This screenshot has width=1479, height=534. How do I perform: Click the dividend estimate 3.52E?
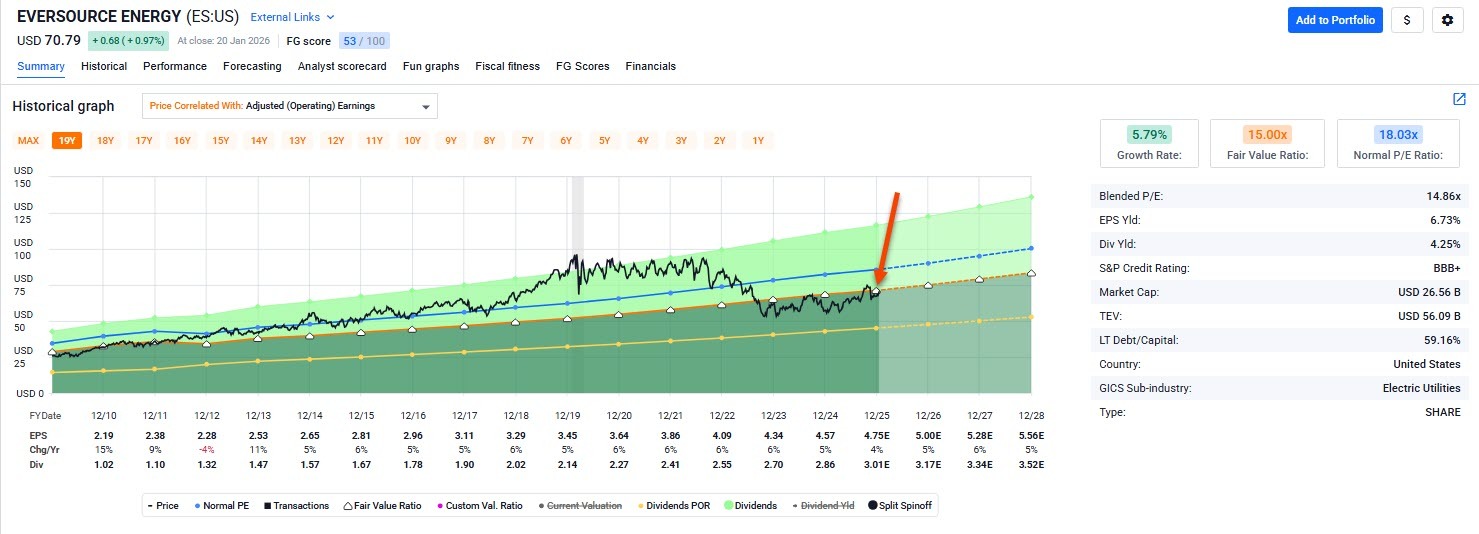(x=1031, y=464)
